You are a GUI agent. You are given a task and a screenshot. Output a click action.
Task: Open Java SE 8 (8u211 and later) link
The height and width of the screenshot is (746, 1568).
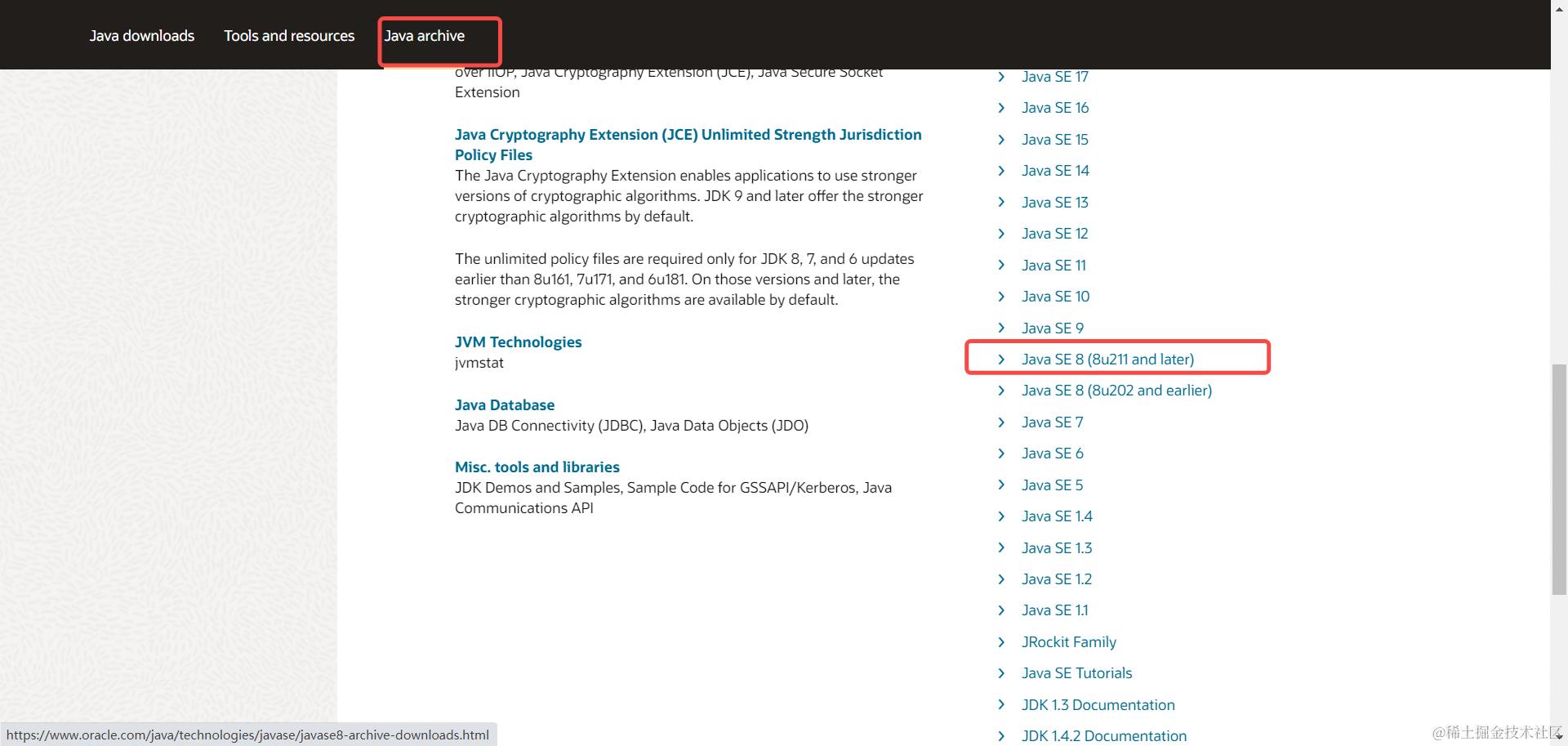click(x=1107, y=360)
